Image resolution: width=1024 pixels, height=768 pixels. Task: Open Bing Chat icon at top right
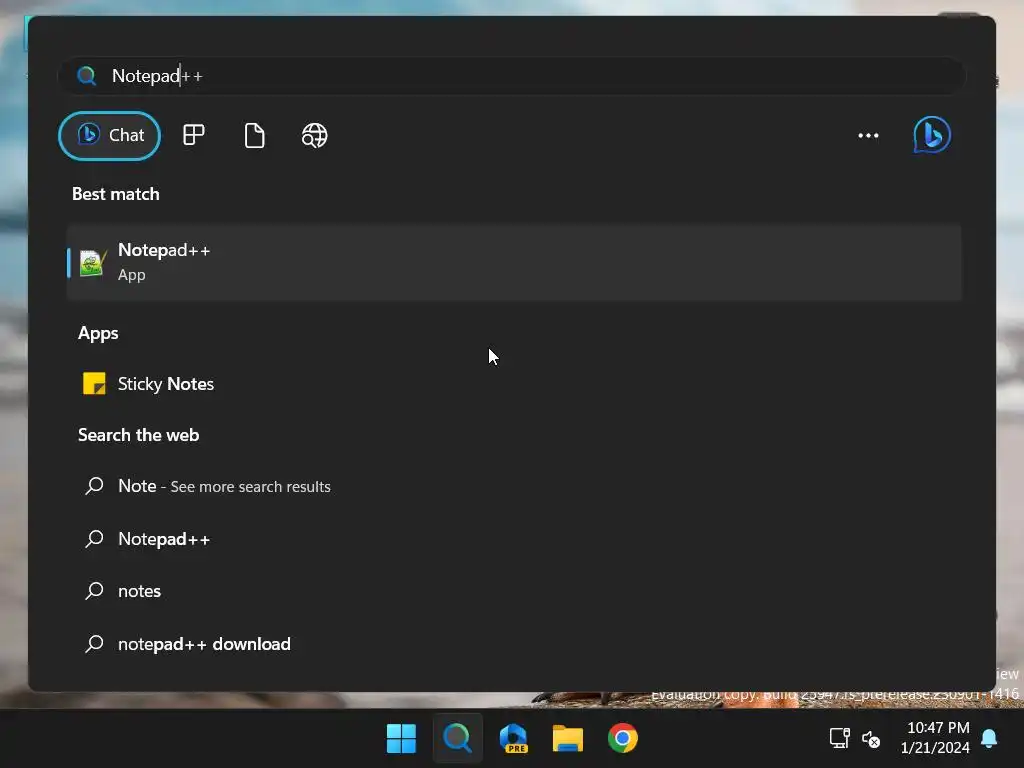click(932, 135)
